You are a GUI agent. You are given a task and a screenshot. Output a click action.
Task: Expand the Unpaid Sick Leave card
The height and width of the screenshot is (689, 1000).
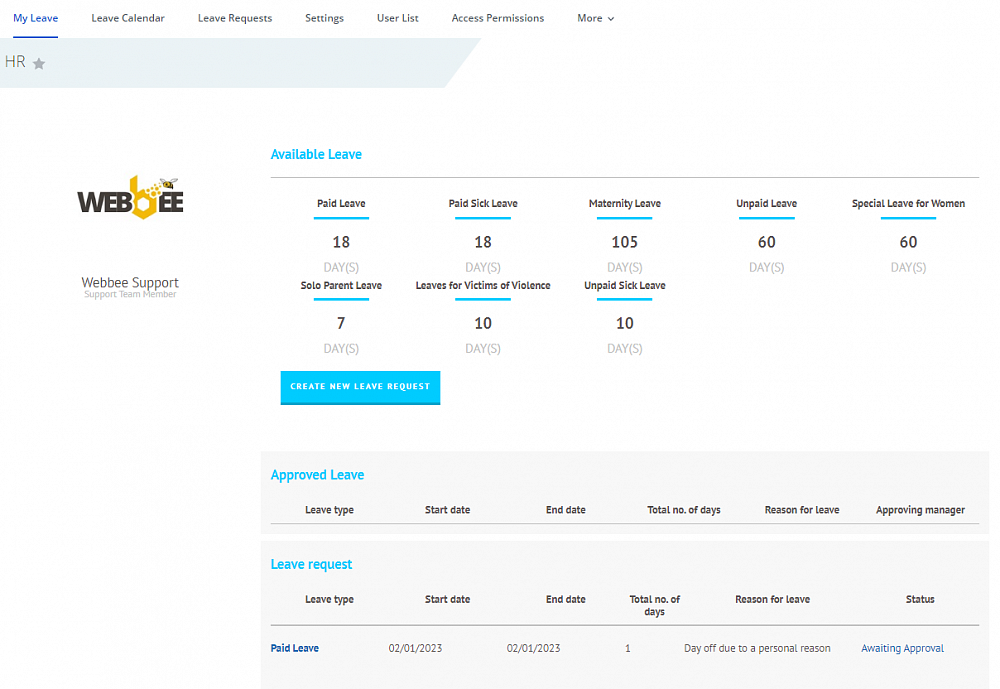[624, 286]
